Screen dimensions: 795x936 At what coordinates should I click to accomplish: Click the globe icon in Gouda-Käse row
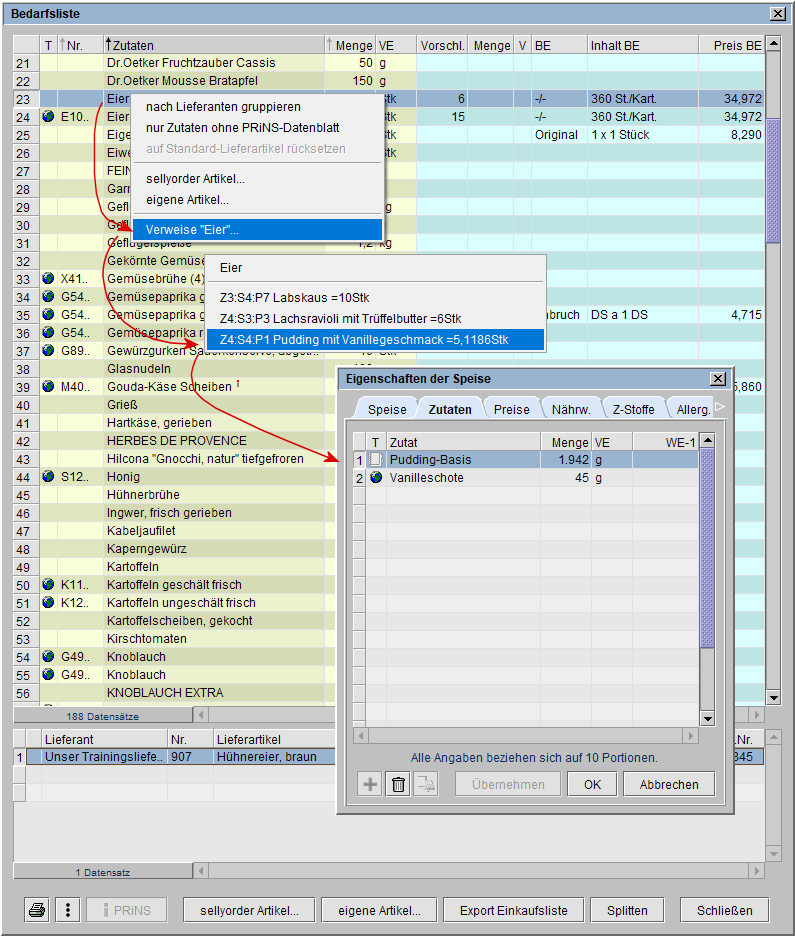coord(48,387)
